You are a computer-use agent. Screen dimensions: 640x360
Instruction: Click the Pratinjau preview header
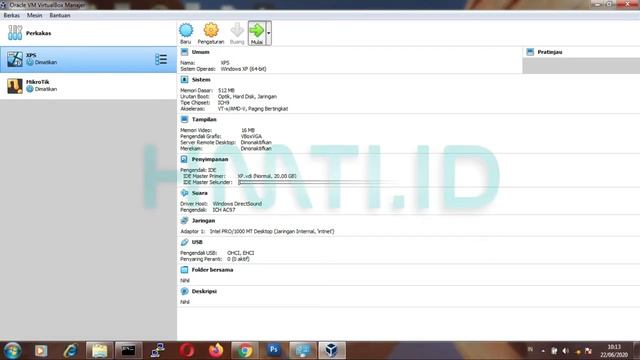point(550,52)
